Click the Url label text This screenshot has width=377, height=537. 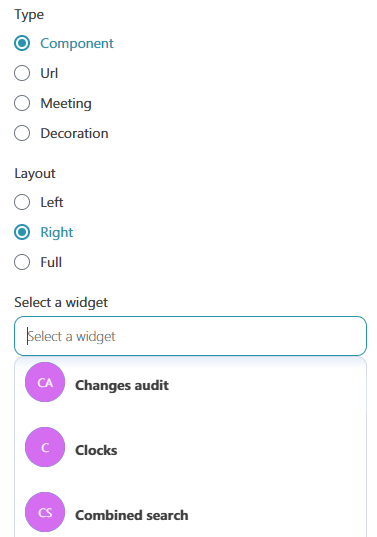tap(49, 73)
